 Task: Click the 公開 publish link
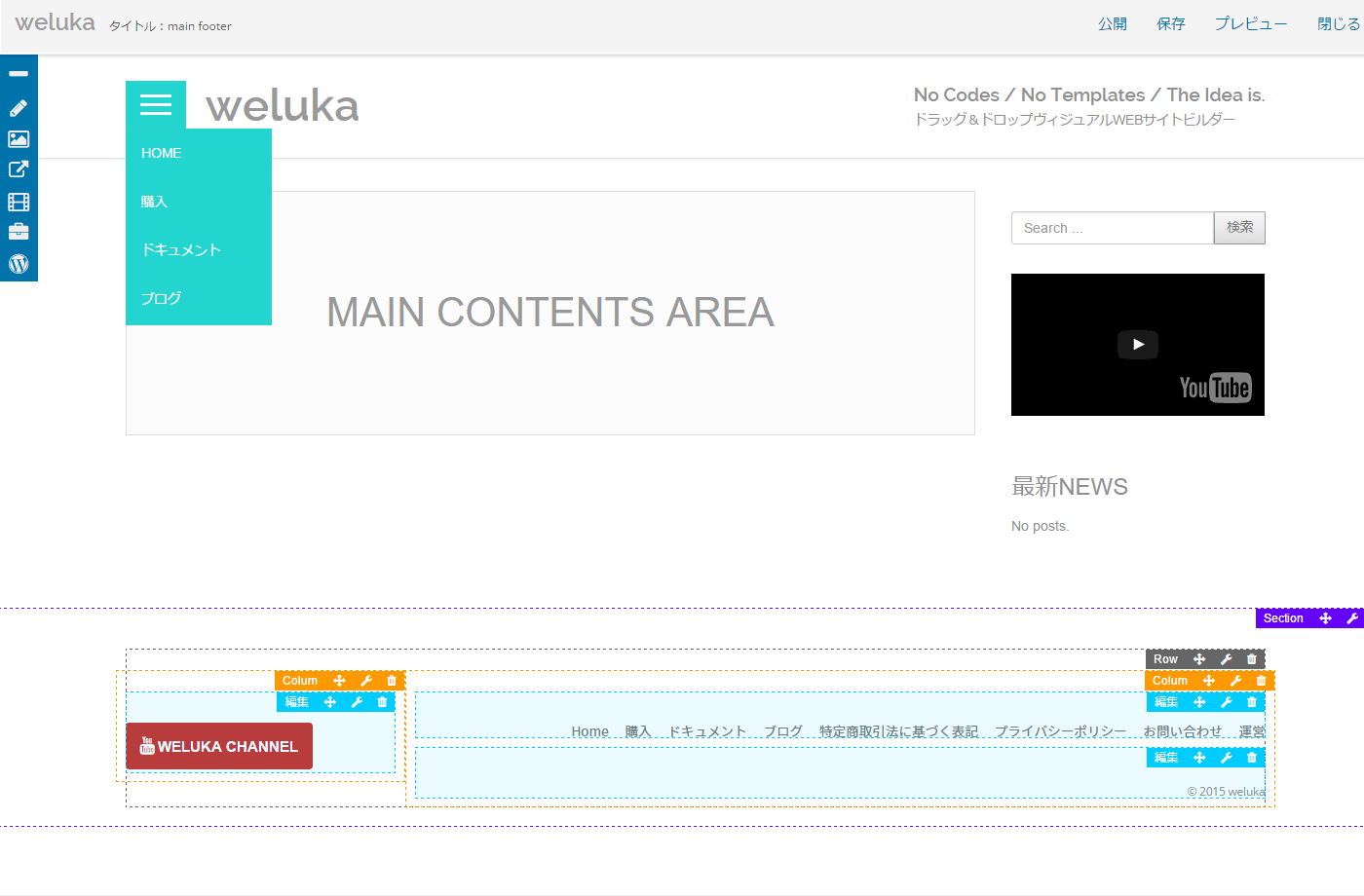pos(1113,23)
